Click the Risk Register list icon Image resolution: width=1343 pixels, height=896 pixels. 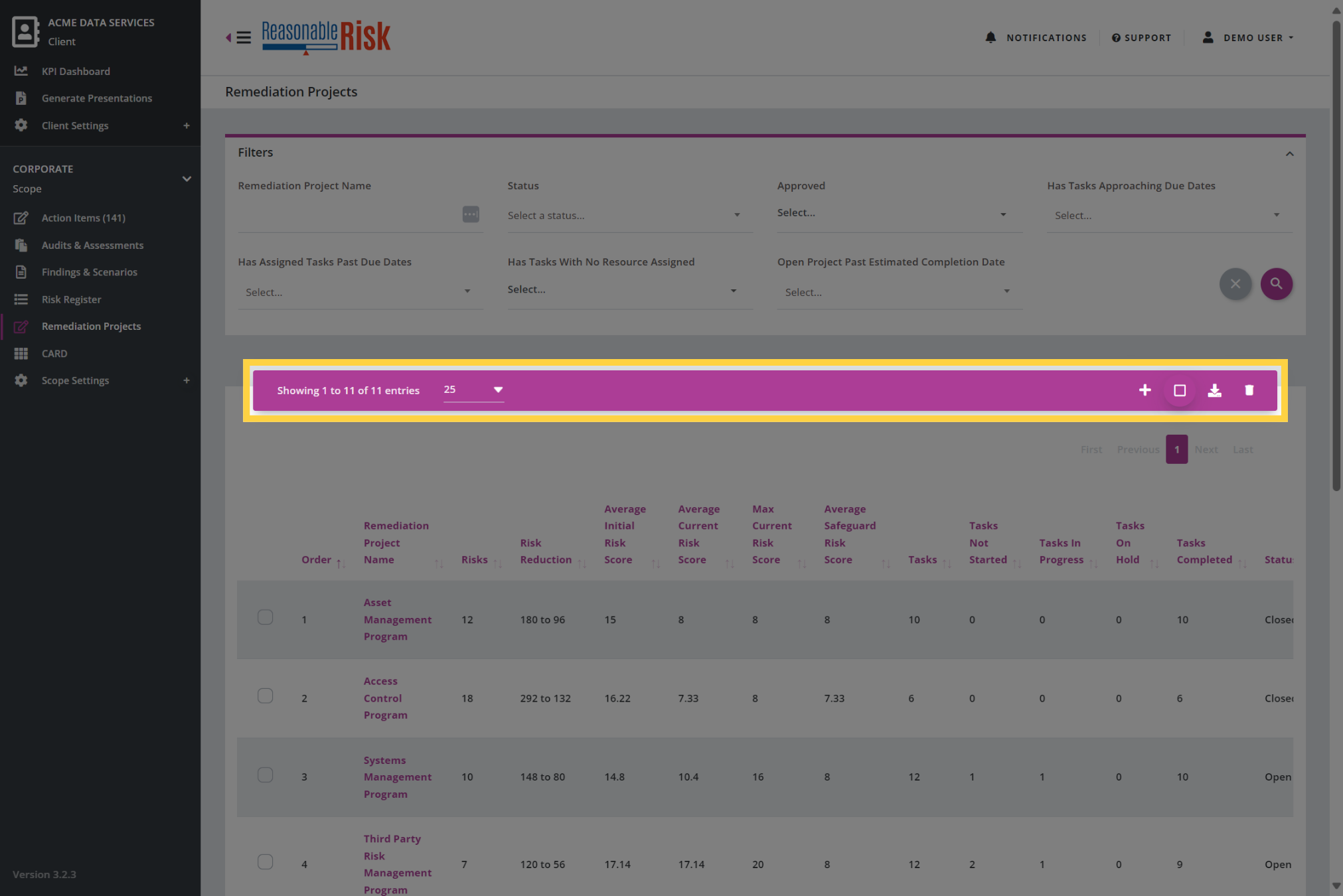[21, 299]
